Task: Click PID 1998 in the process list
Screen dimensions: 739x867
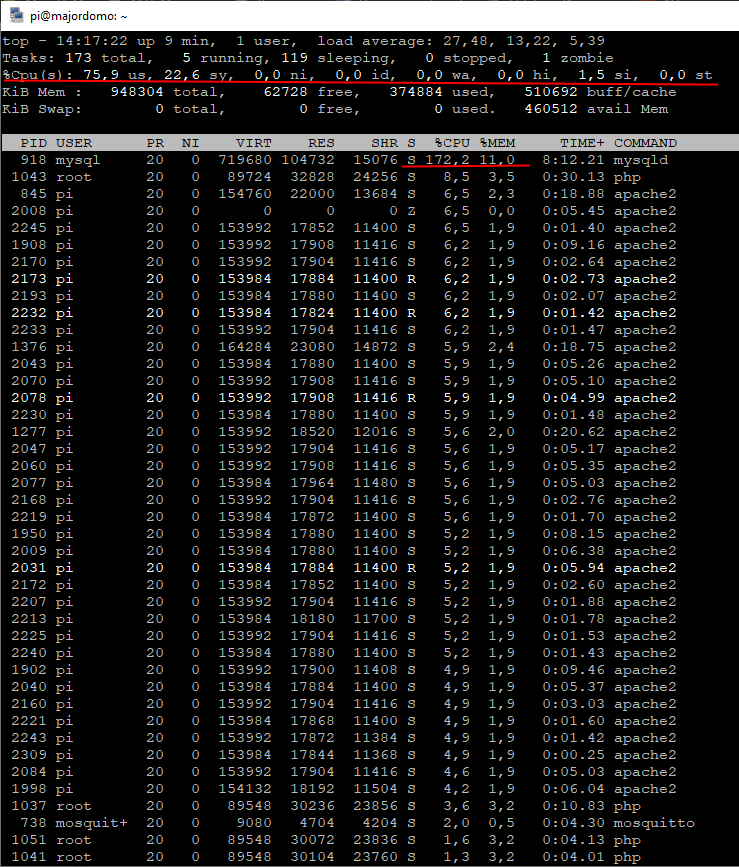Action: (x=29, y=789)
